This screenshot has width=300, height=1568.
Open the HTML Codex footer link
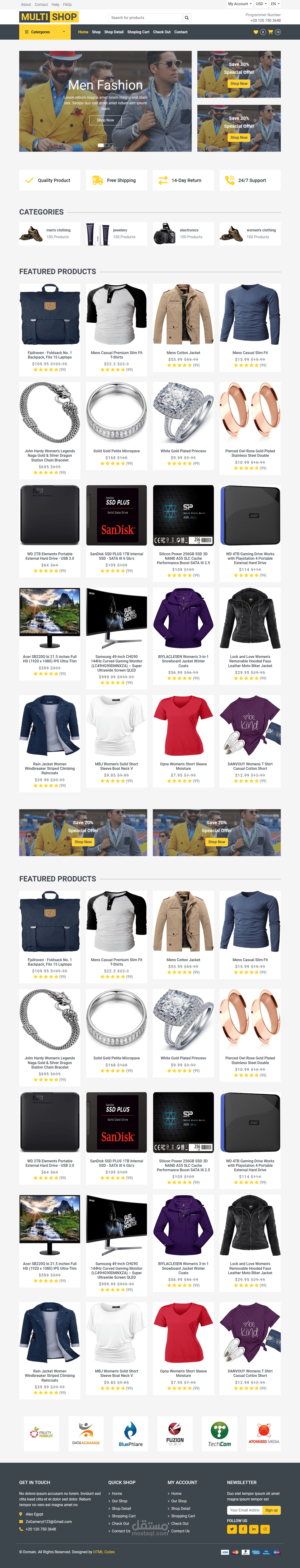point(104,1552)
